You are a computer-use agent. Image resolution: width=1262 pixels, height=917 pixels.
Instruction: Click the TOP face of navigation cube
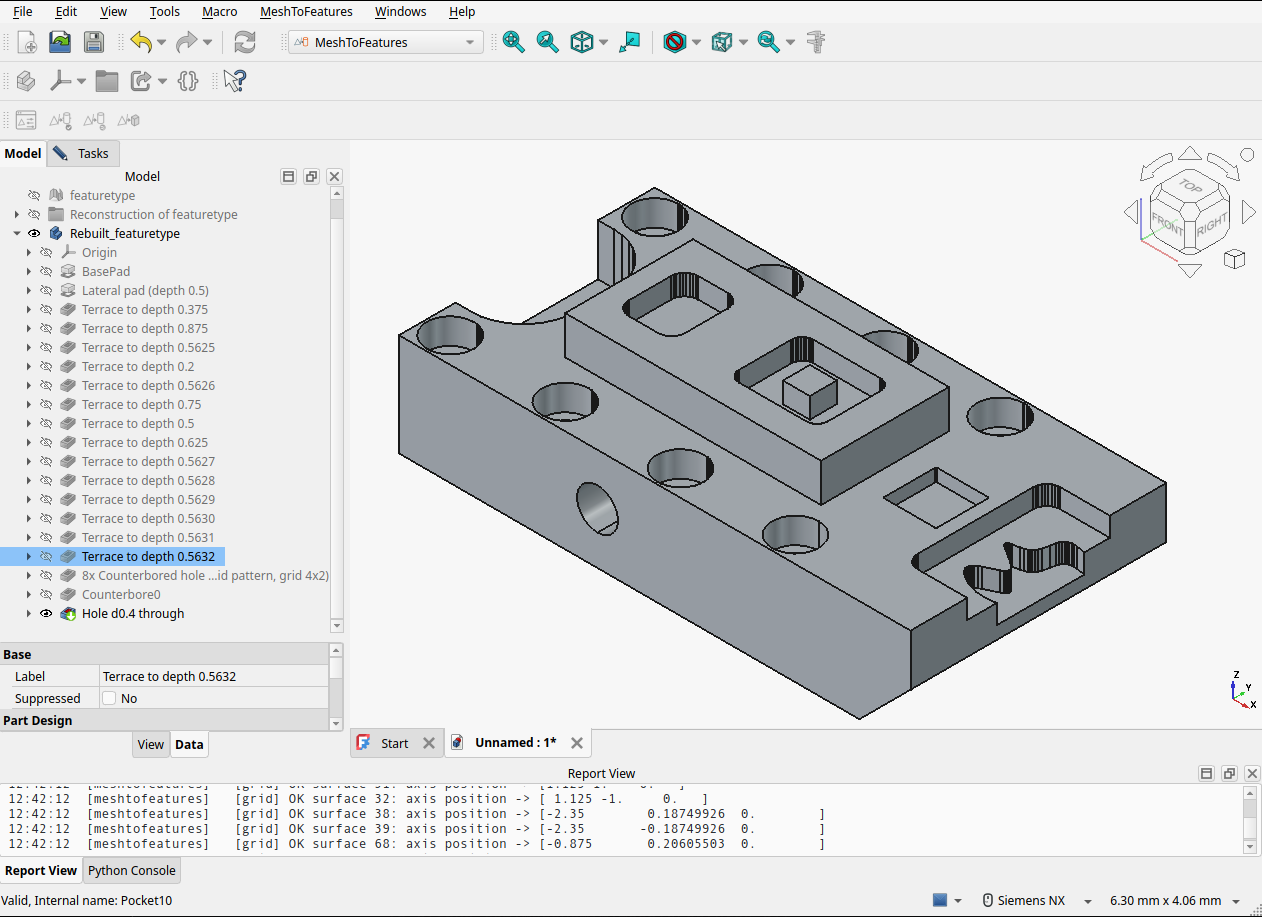pos(1189,187)
